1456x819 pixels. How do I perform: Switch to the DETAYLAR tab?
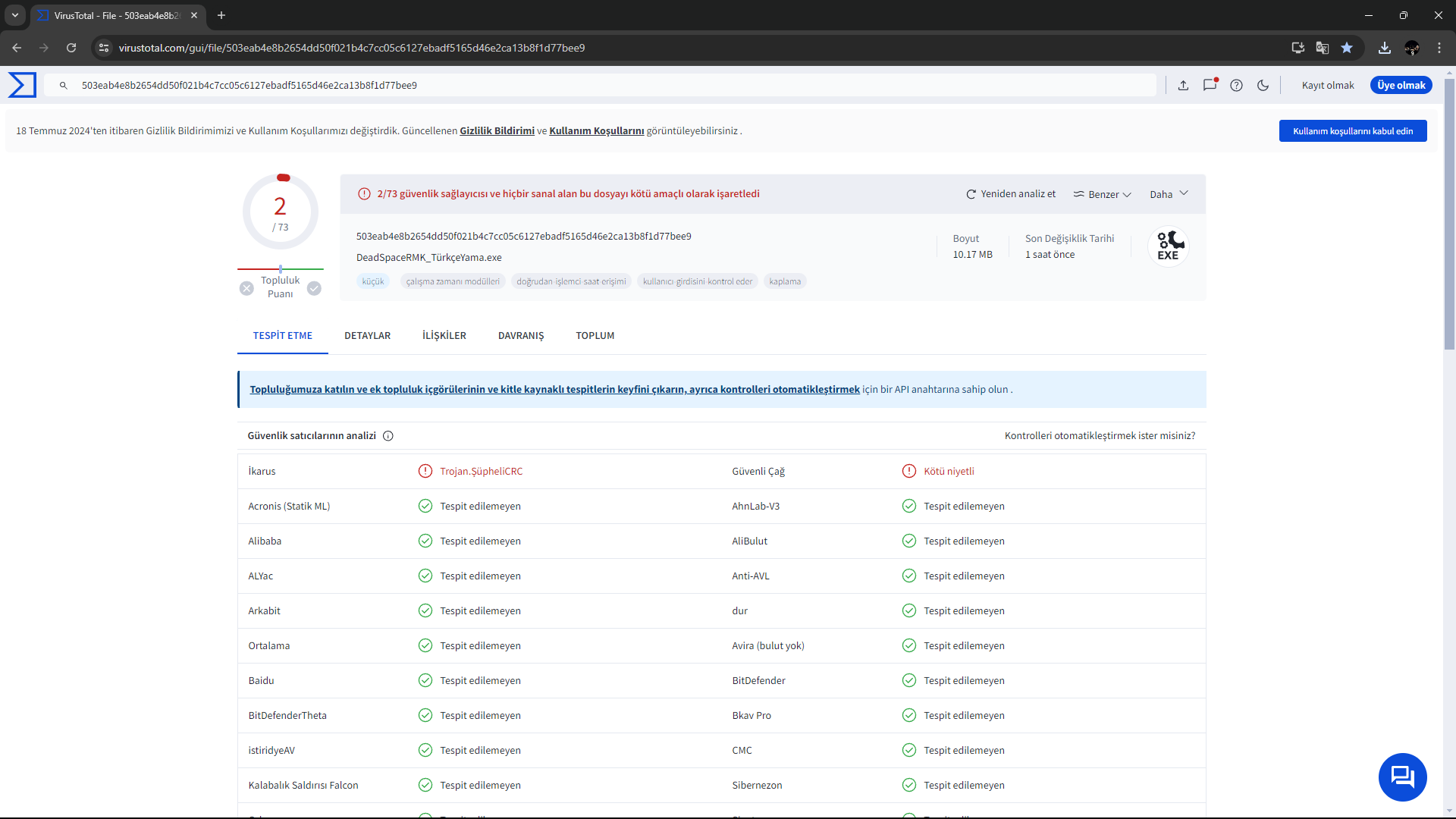[367, 336]
